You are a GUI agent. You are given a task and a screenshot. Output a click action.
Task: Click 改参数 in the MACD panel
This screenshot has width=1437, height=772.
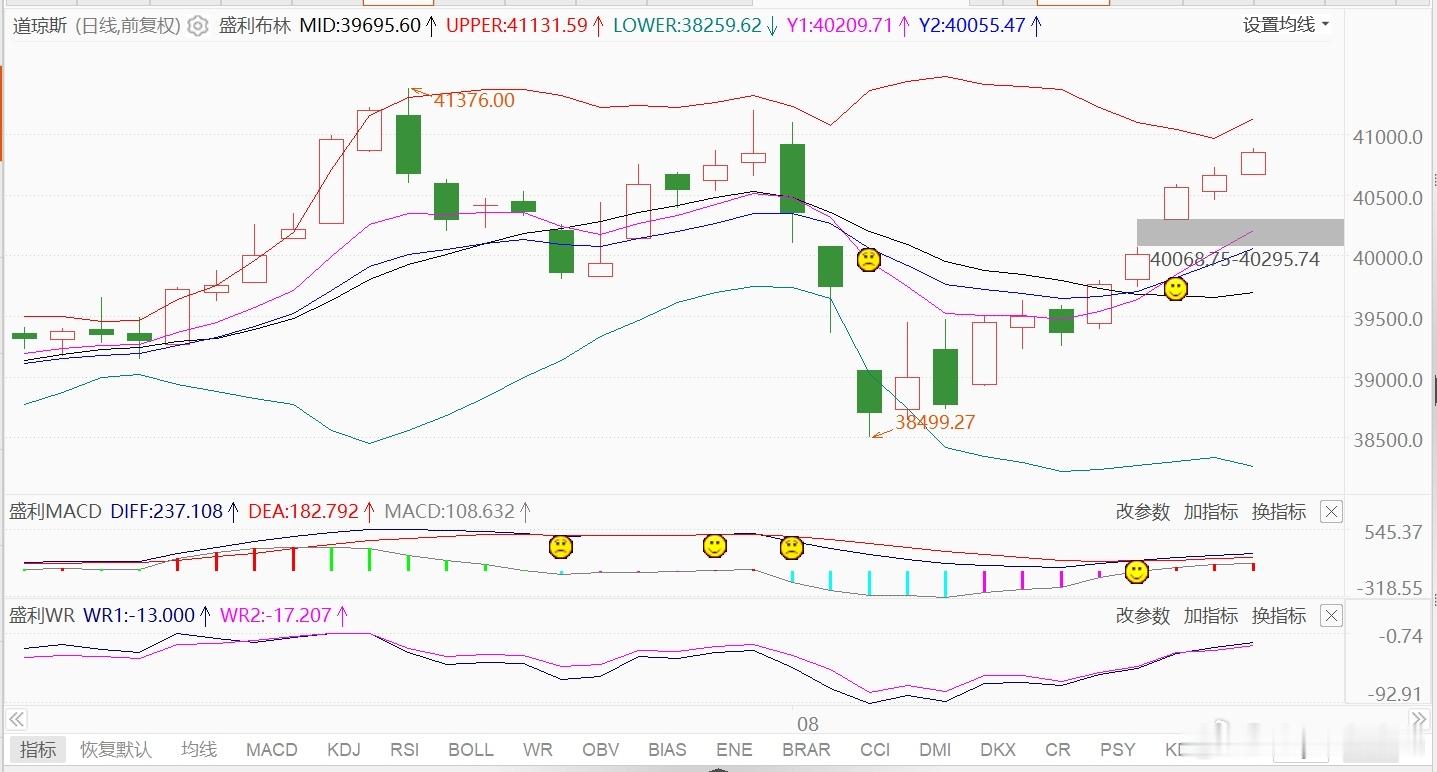coord(1143,512)
